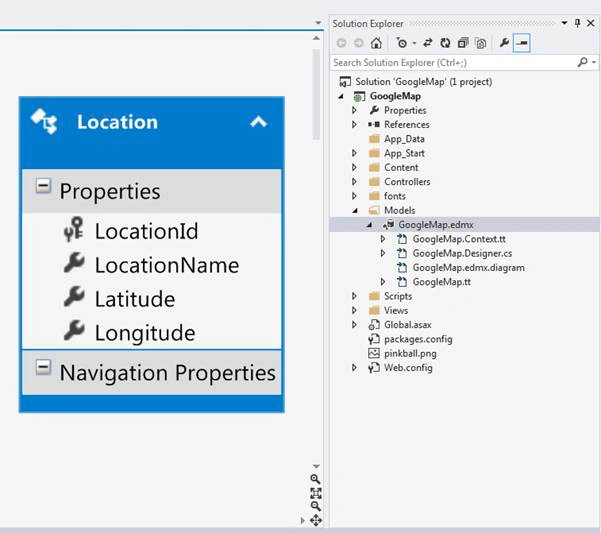The width and height of the screenshot is (601, 533).
Task: Click the Controllers folder icon
Action: coord(374,182)
